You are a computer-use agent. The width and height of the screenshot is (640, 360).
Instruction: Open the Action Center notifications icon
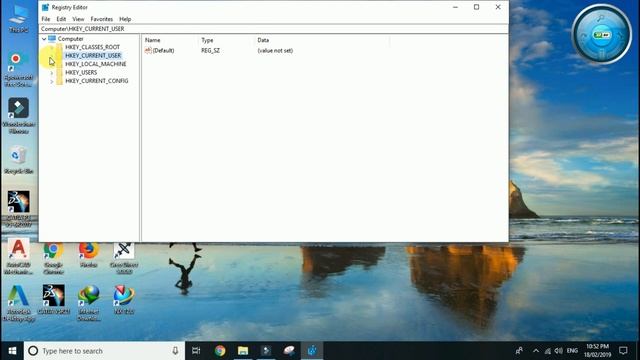[x=623, y=351]
